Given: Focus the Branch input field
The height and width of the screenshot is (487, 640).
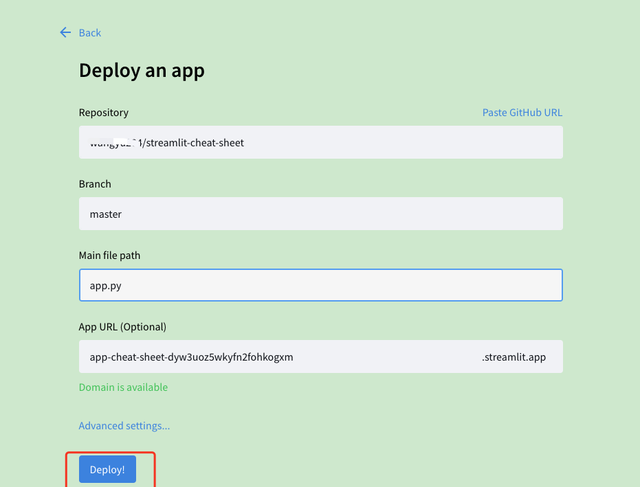Looking at the screenshot, I should tap(320, 213).
